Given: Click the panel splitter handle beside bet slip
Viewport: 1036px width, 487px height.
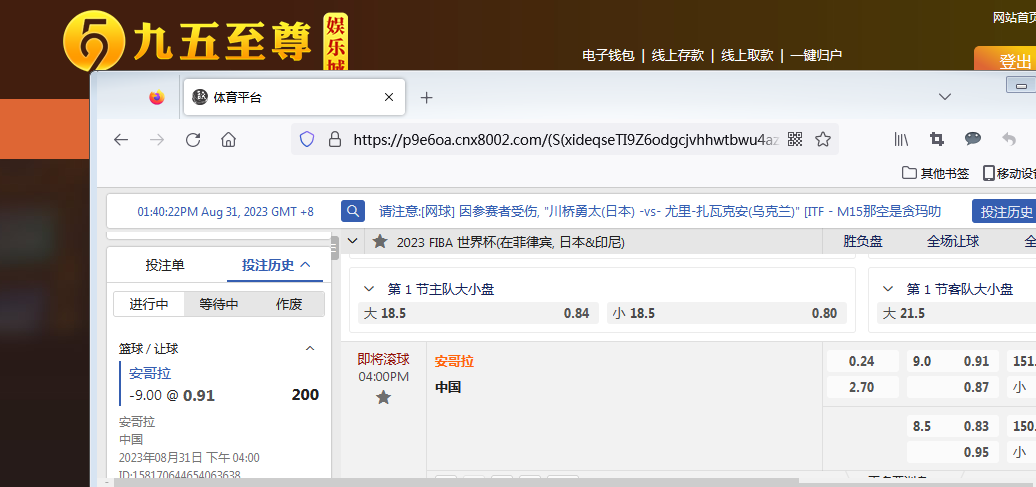Looking at the screenshot, I should coord(335,248).
